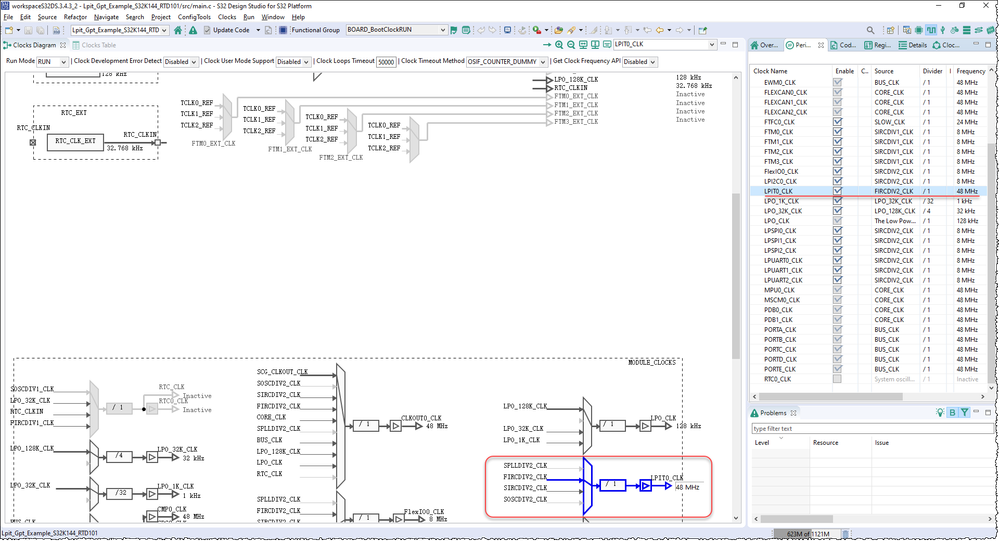Click the filter funnel icon in Problems panel
This screenshot has width=999, height=541.
coord(964,412)
